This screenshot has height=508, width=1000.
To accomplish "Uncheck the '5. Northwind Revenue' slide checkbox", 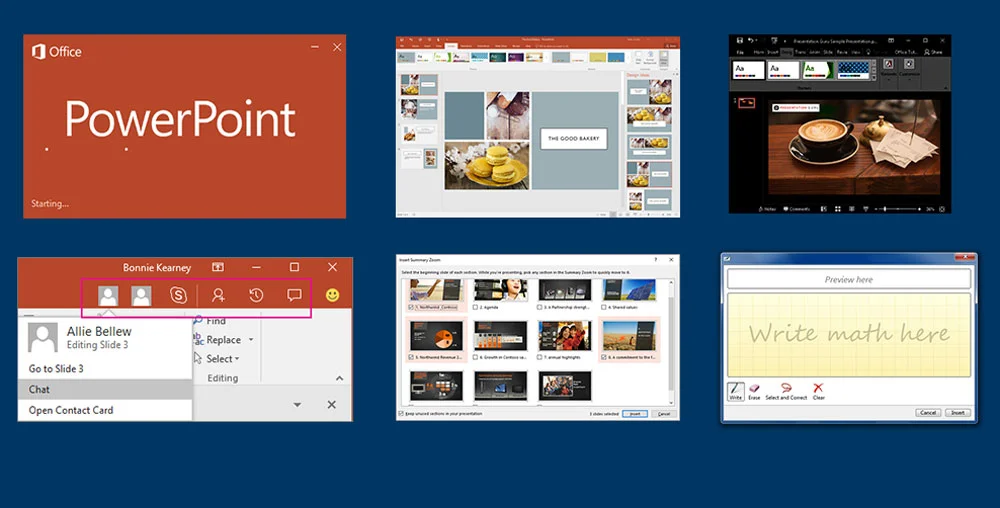I will tap(411, 357).
